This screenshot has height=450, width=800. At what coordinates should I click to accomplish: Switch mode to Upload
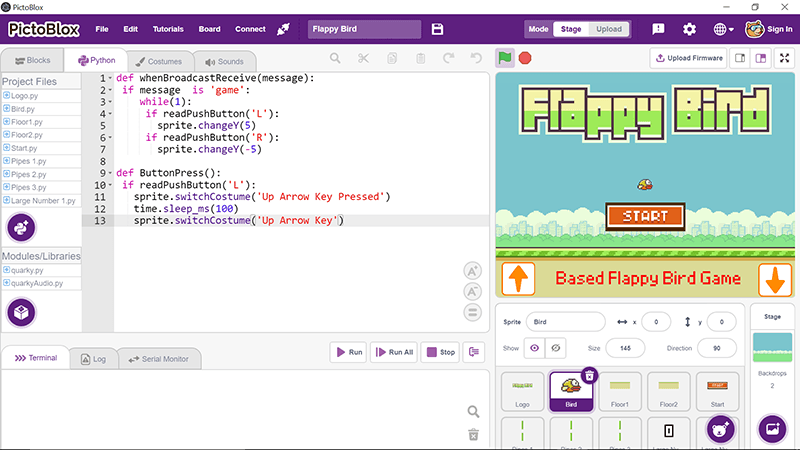(x=609, y=29)
